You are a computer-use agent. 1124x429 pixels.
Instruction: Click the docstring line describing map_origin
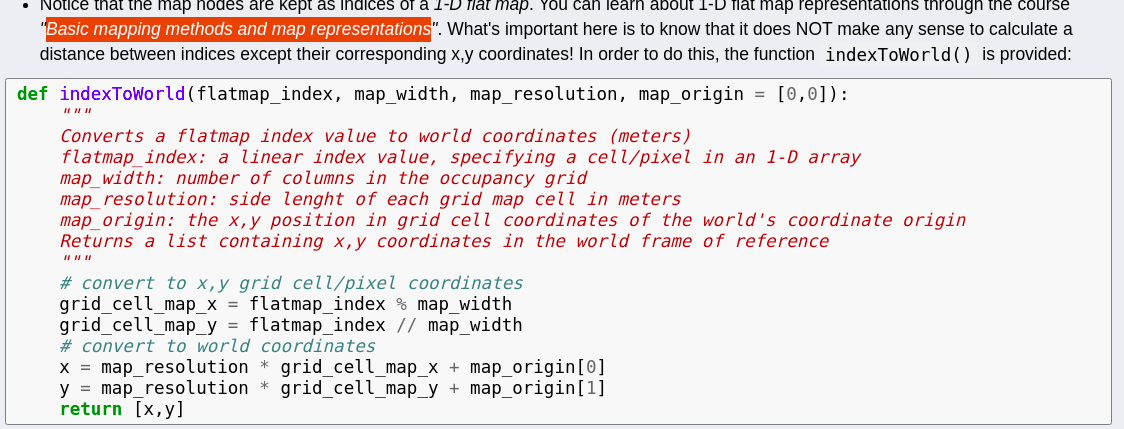(512, 220)
